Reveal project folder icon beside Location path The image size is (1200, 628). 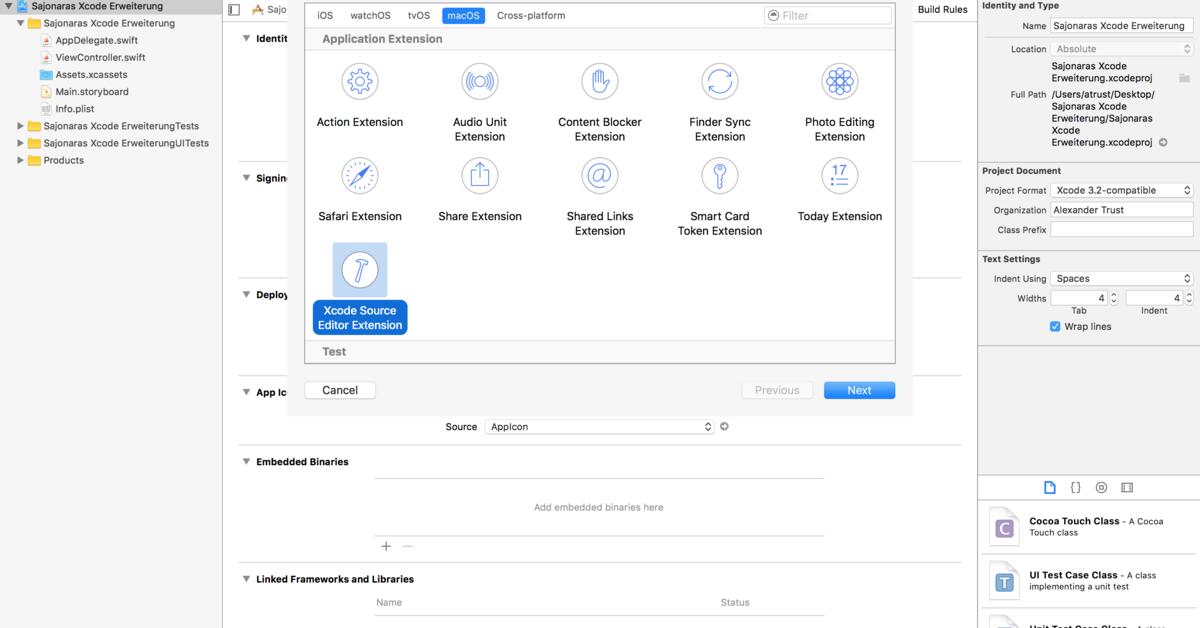point(1185,77)
